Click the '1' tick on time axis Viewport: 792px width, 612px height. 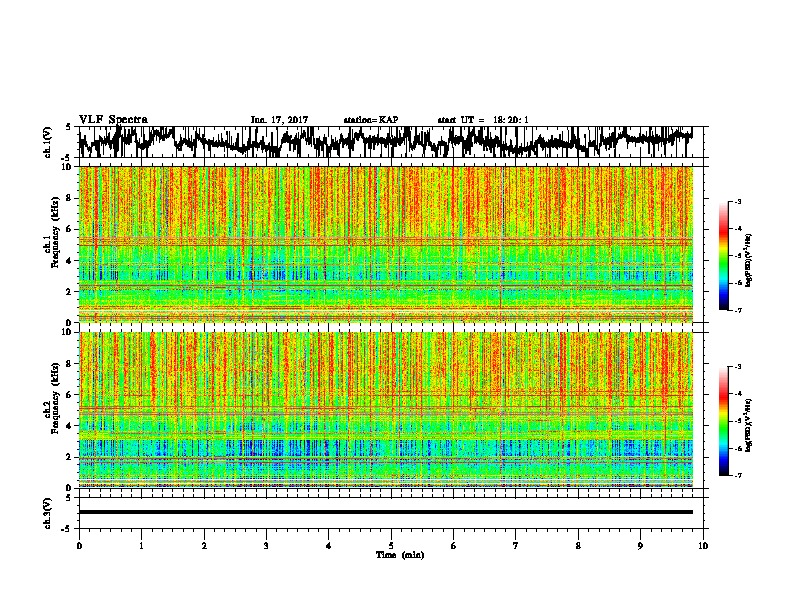pos(141,546)
